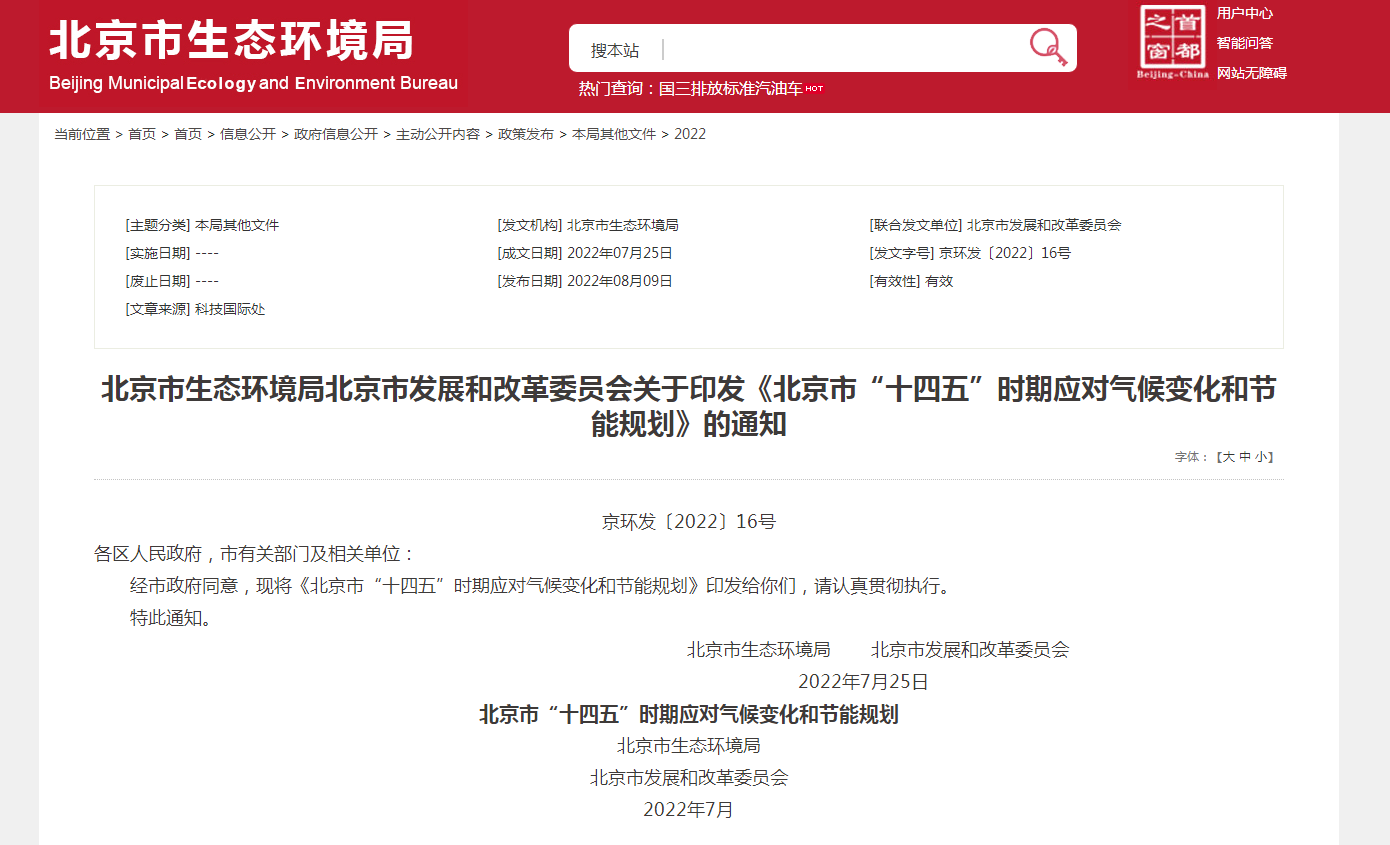Image resolution: width=1390 pixels, height=845 pixels.
Task: Open 信息公开 breadcrumb entry
Action: click(249, 133)
